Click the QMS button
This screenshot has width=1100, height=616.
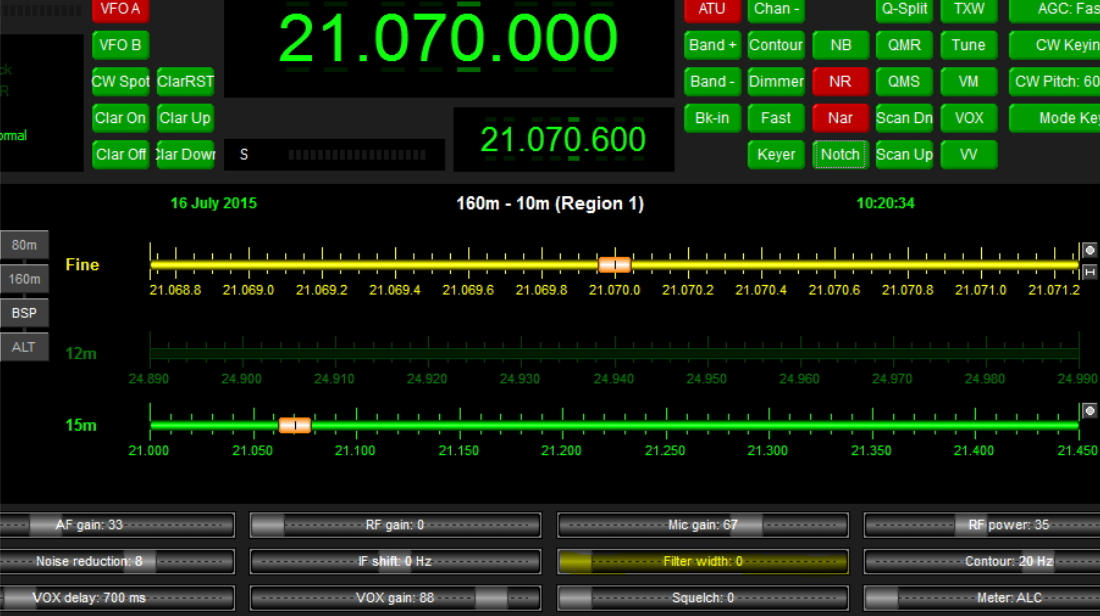(904, 82)
